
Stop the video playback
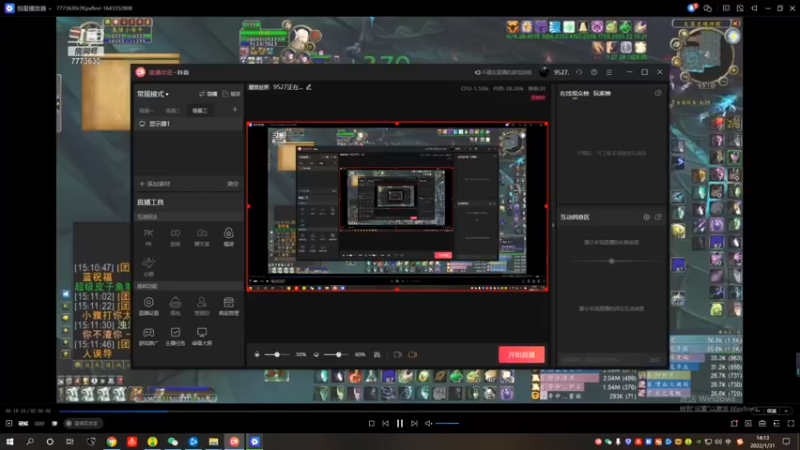click(x=371, y=423)
